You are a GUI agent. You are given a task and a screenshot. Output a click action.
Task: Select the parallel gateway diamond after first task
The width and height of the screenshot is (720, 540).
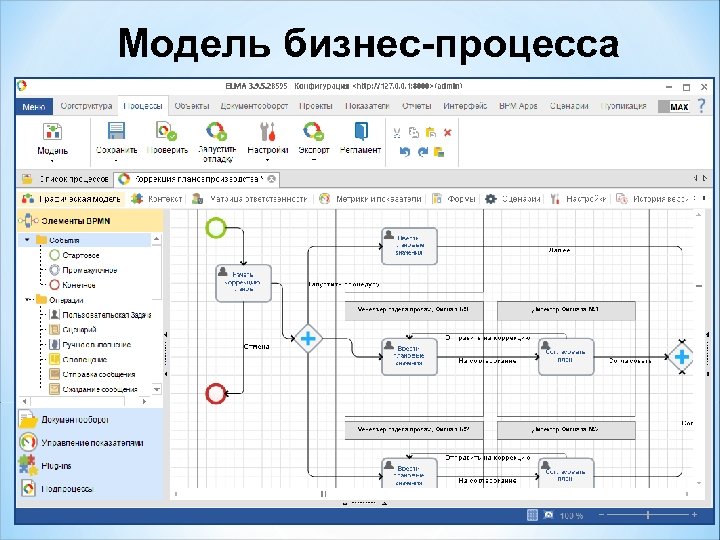308,339
